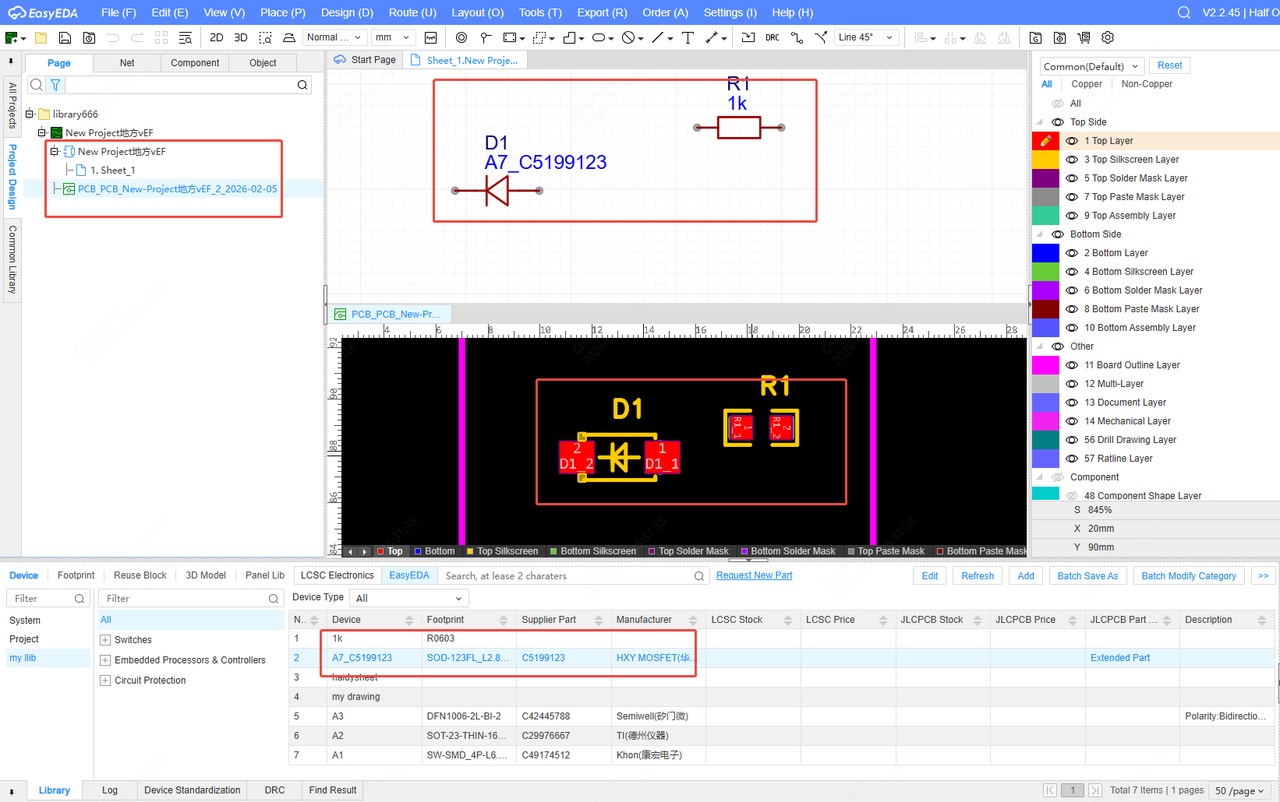Toggle visibility of 1 Top Layer
This screenshot has width=1280, height=802.
click(x=1071, y=141)
